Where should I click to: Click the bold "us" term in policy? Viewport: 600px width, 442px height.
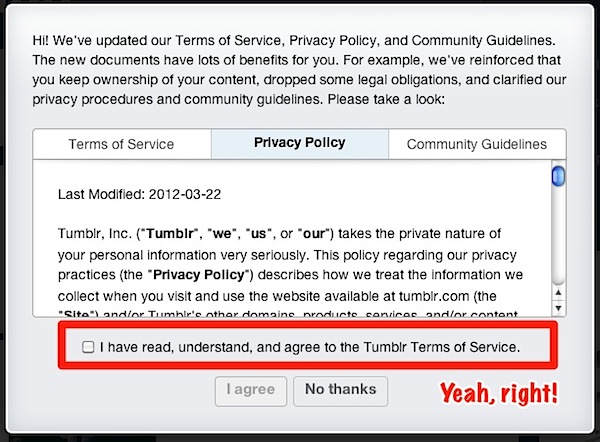point(258,233)
